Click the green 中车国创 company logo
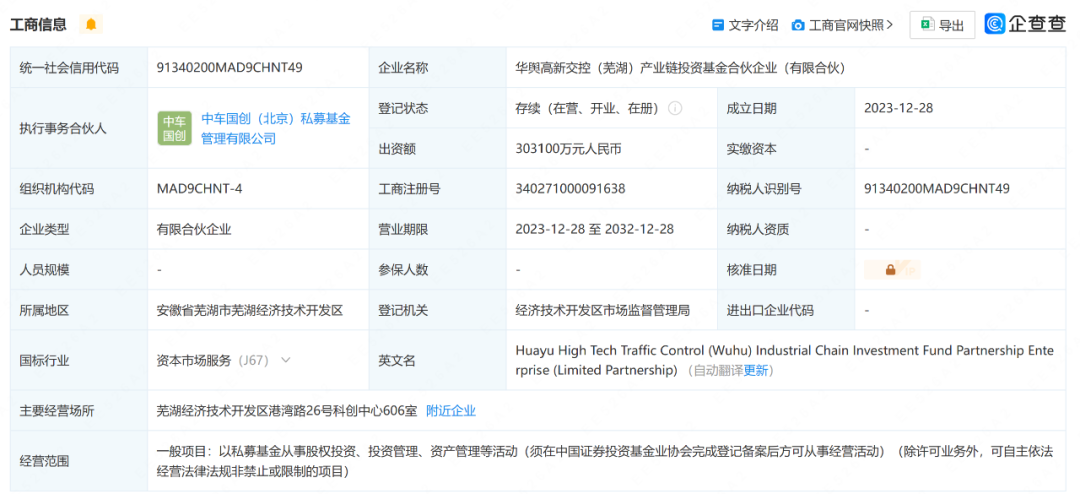 [x=174, y=128]
